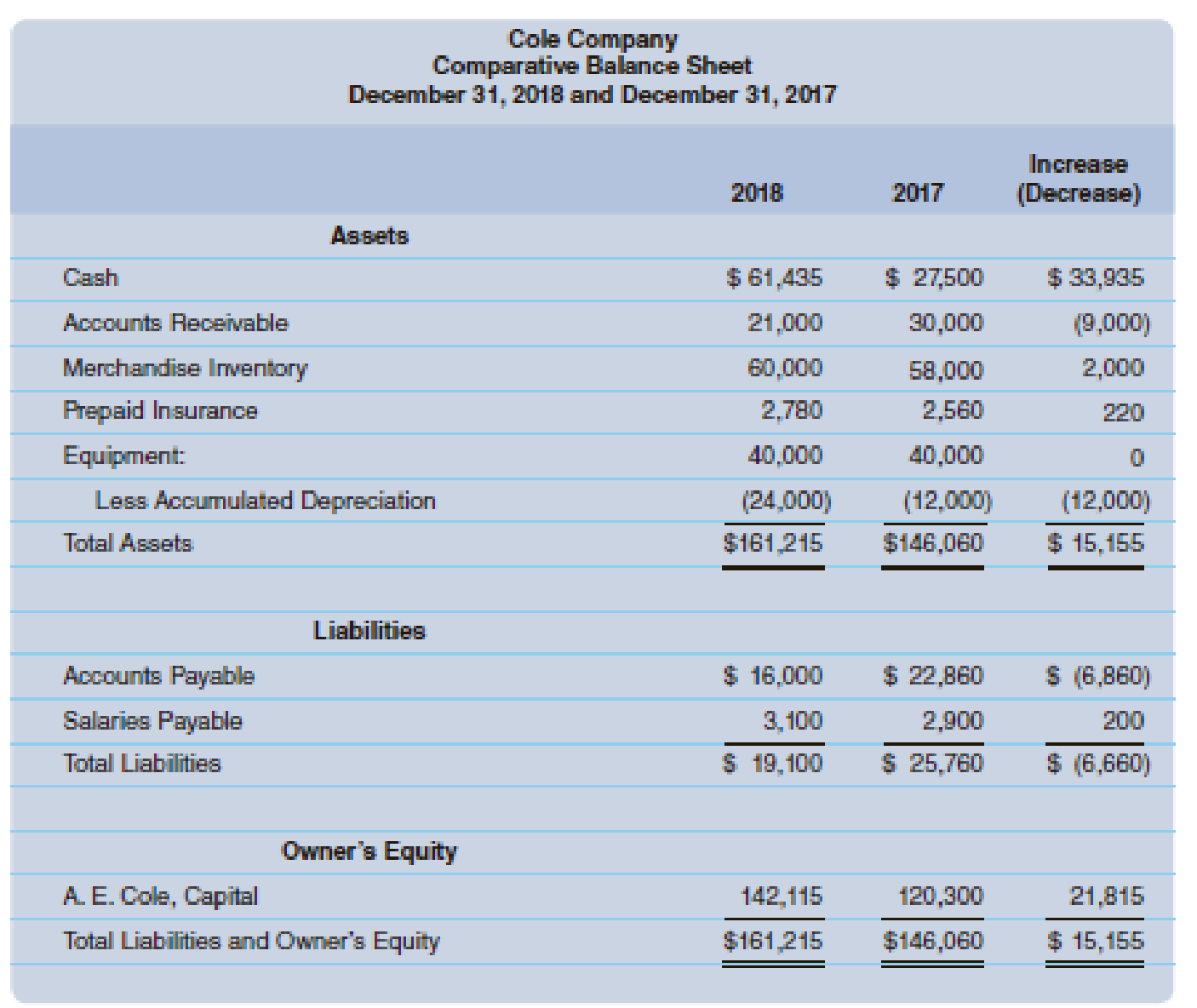Image resolution: width=1197 pixels, height=1008 pixels.
Task: Click Accounts Receivable 2017 value '30,000'
Action: 945,323
